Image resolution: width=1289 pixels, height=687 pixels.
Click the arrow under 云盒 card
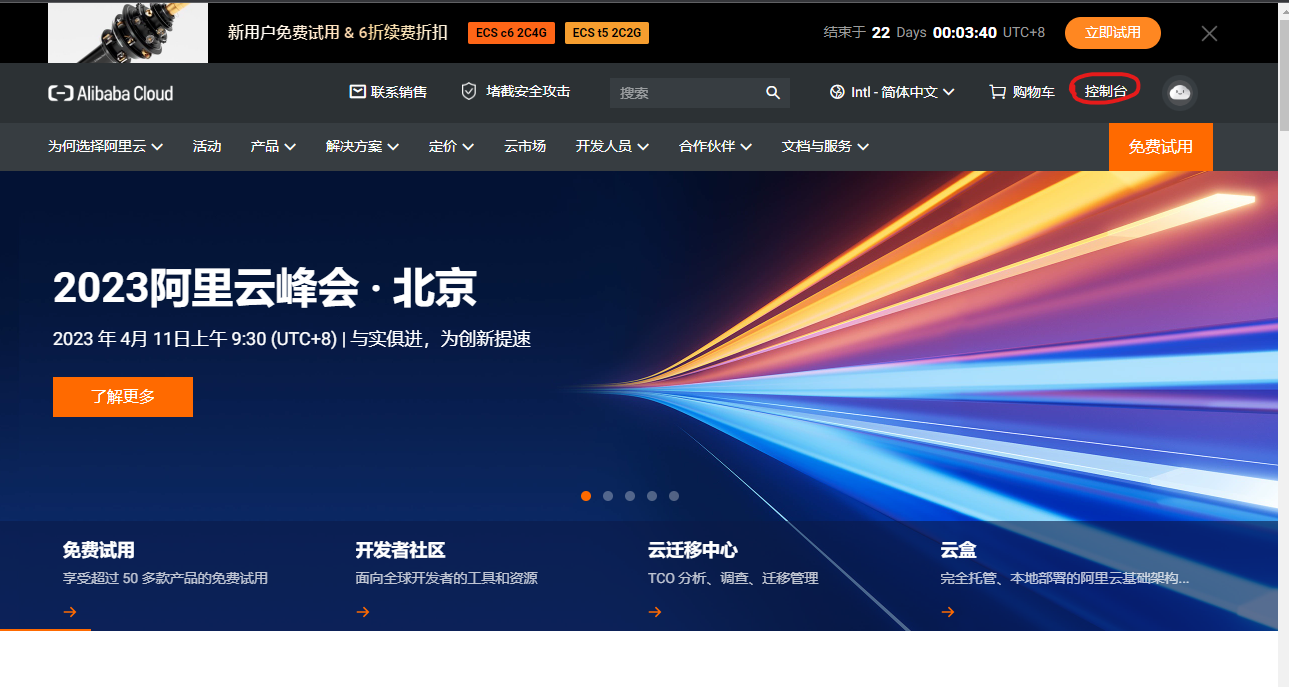pos(948,612)
